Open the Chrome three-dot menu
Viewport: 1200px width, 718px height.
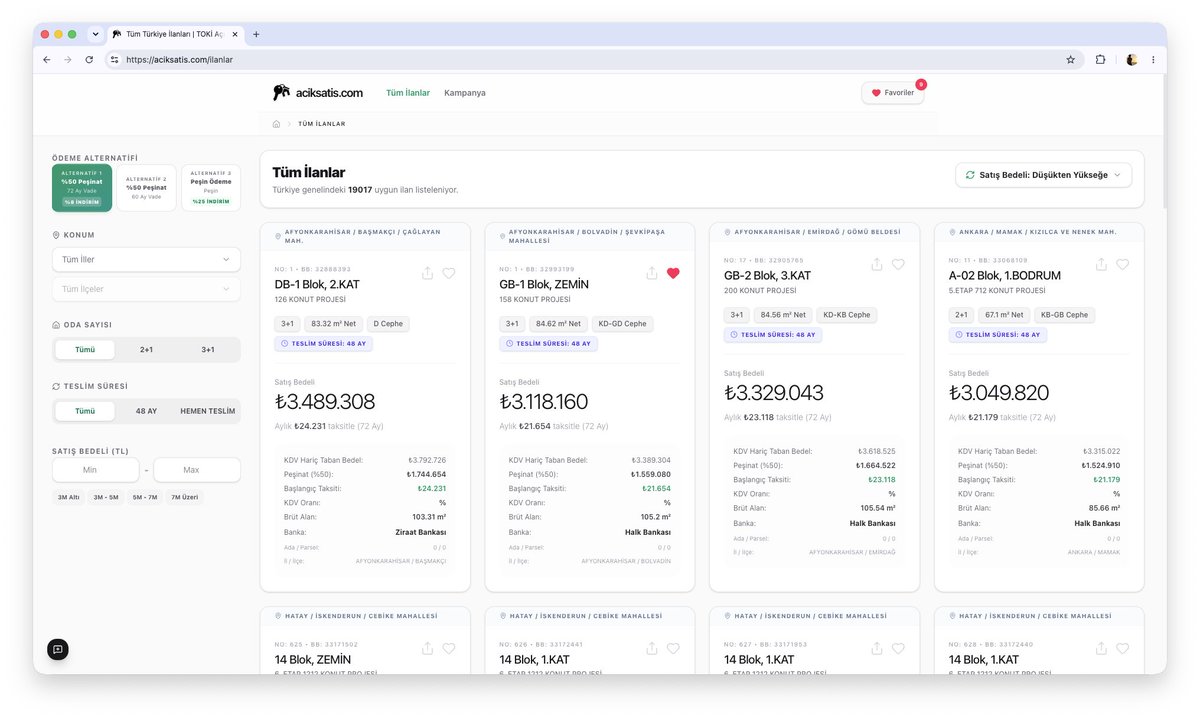coord(1153,60)
